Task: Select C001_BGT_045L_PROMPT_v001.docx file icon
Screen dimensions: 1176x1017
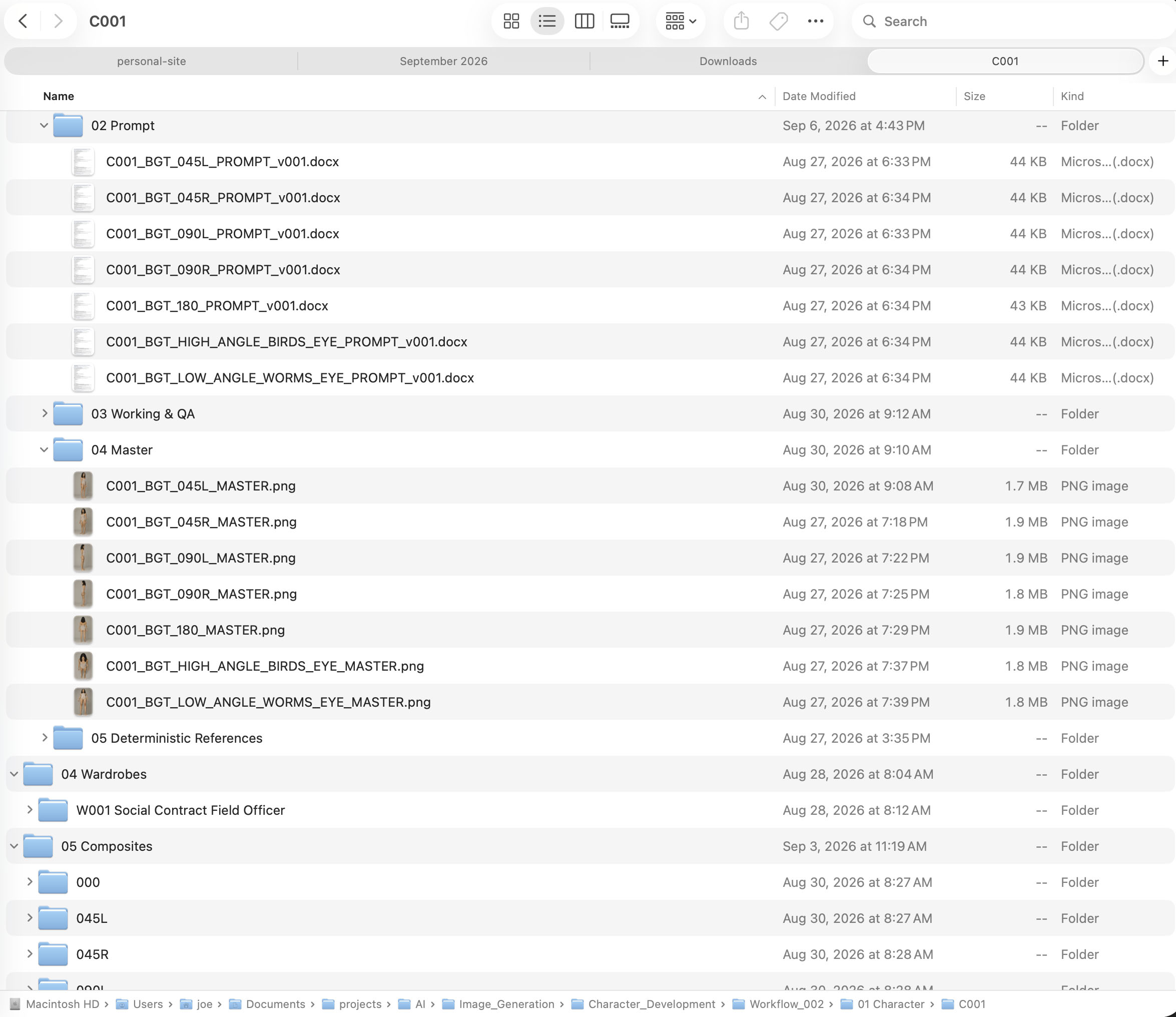Action: point(83,162)
